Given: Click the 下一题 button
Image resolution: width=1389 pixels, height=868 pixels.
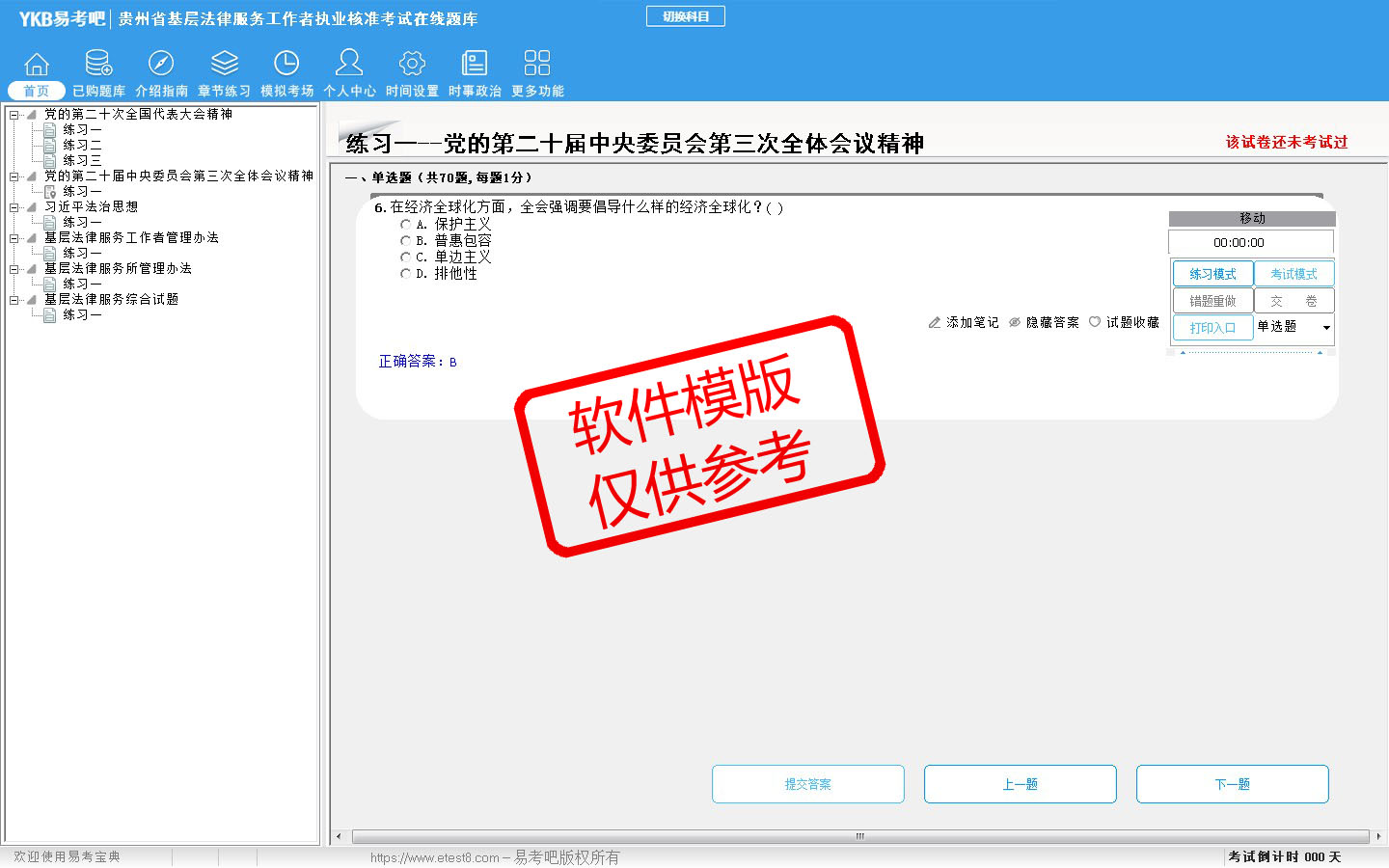Looking at the screenshot, I should [1232, 784].
